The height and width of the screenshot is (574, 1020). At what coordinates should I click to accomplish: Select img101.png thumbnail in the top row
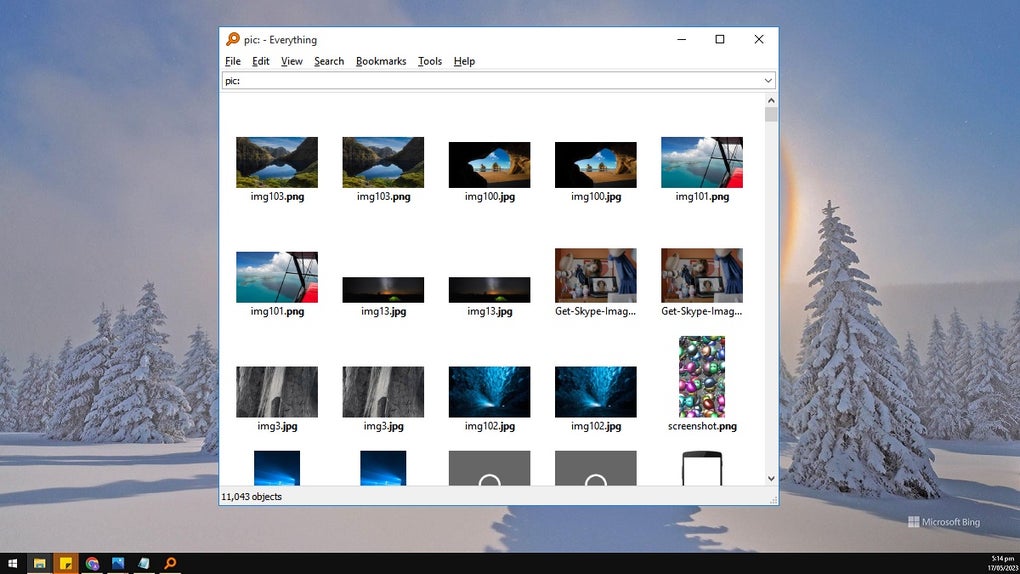702,162
